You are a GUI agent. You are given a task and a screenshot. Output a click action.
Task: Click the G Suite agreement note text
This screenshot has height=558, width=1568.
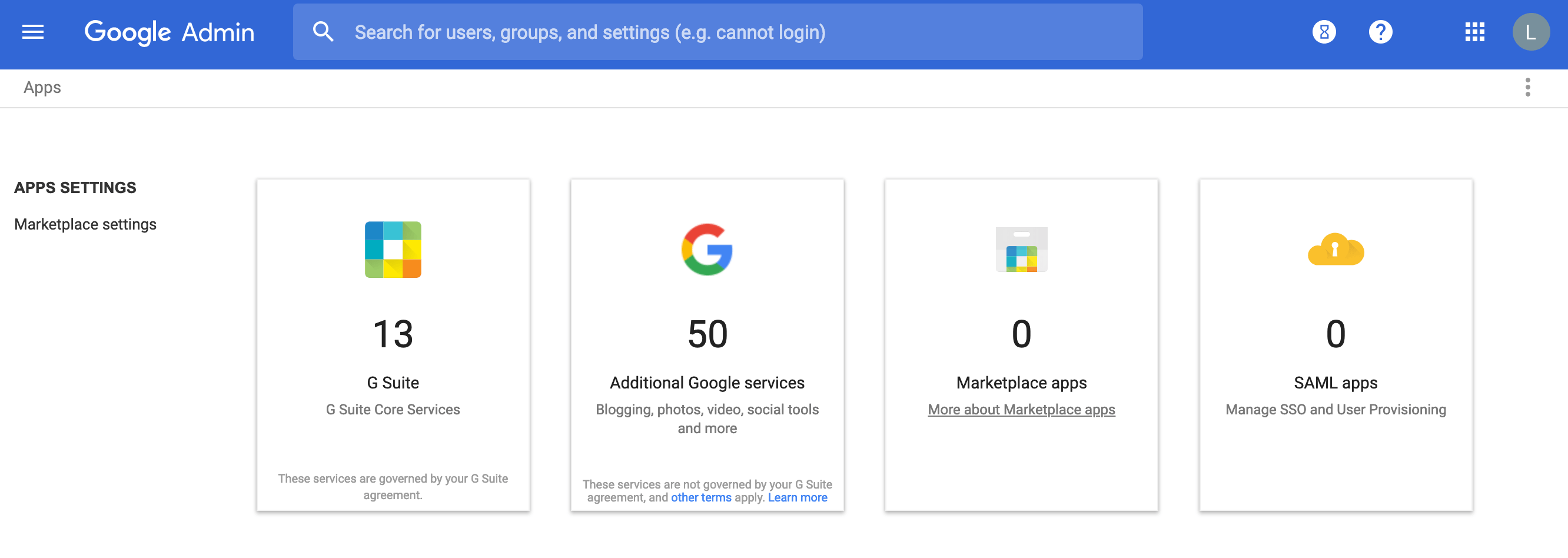pos(393,487)
